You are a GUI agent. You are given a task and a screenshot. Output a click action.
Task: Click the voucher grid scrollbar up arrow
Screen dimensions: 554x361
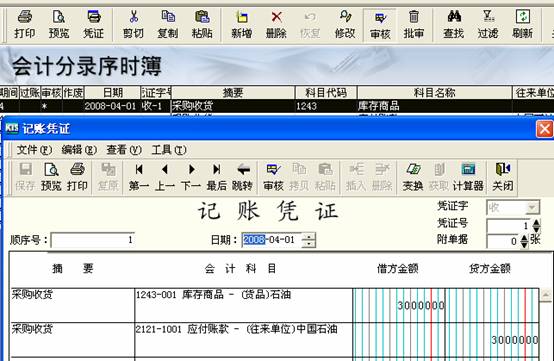546,295
